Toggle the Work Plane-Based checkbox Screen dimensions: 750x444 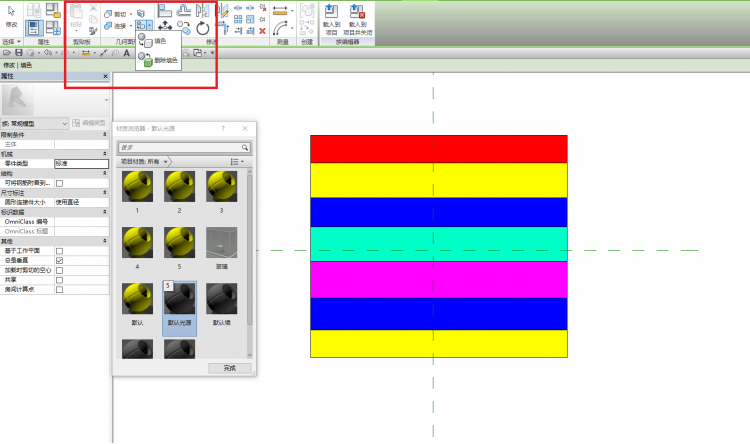pos(59,251)
